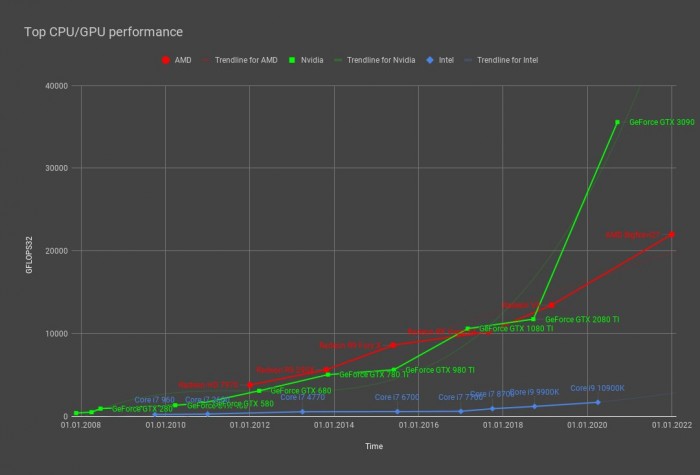Click the GeForce GTX 2080 Ti green marker
This screenshot has width=700, height=475.
tap(533, 319)
